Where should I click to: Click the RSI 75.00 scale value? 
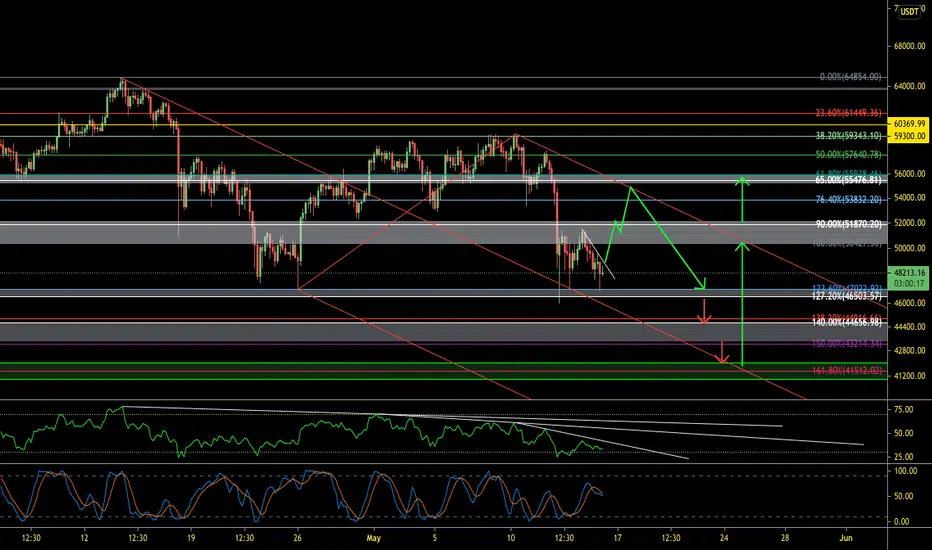(903, 410)
